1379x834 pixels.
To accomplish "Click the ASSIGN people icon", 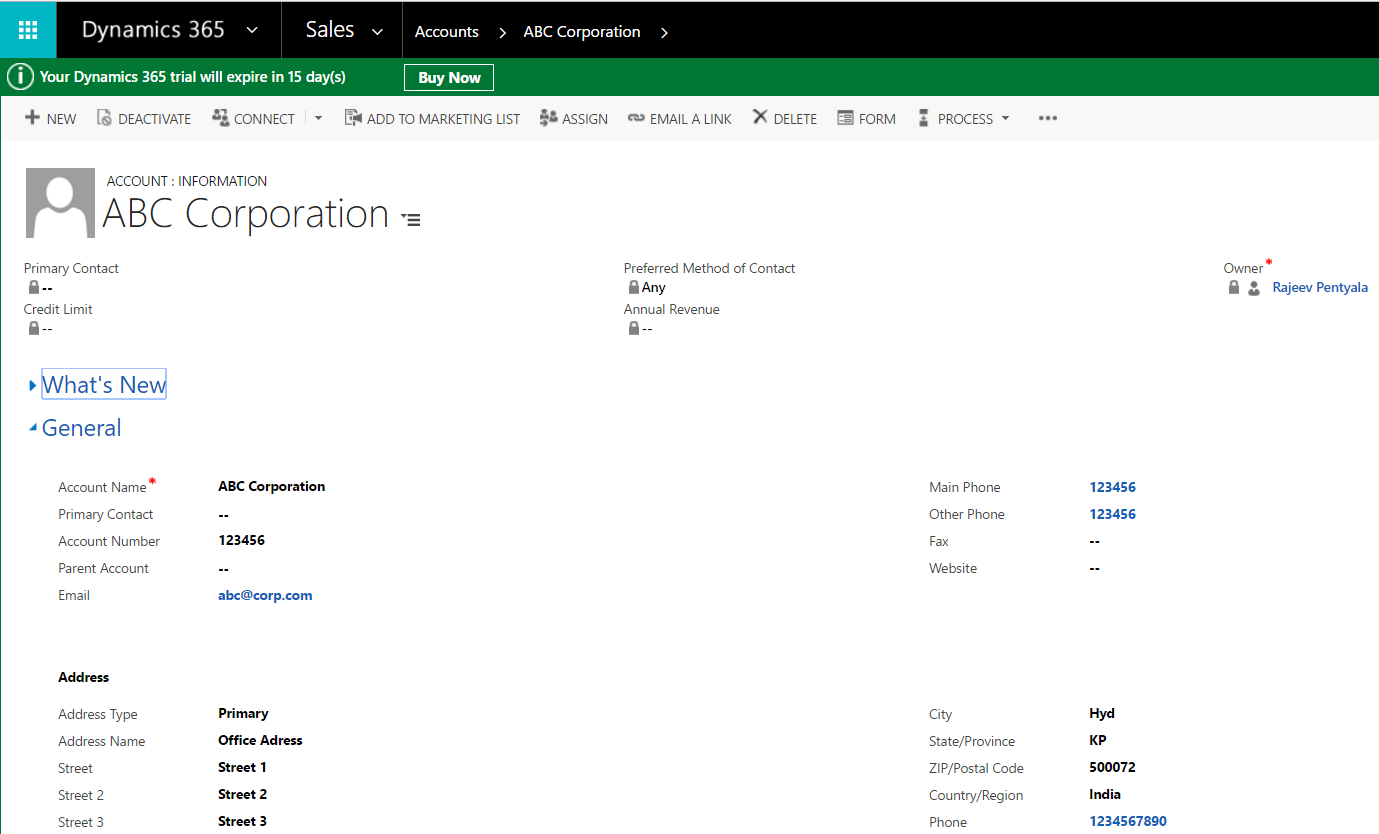I will click(548, 118).
